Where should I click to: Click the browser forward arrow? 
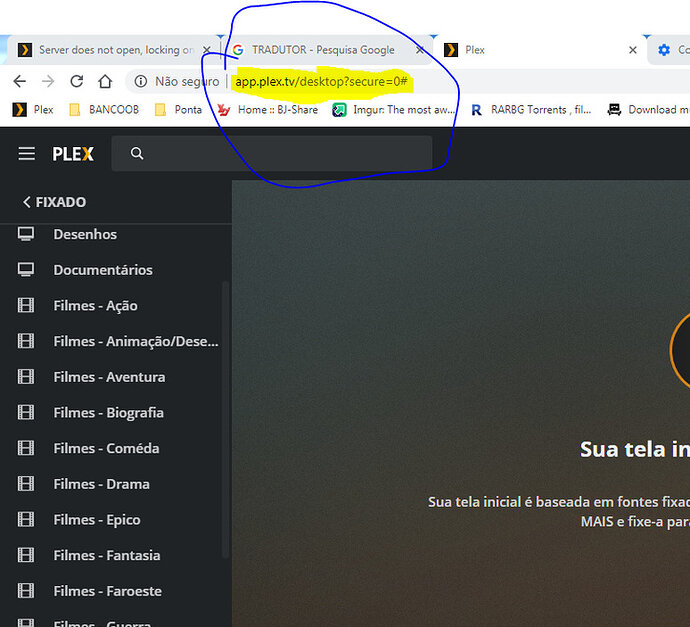(48, 81)
